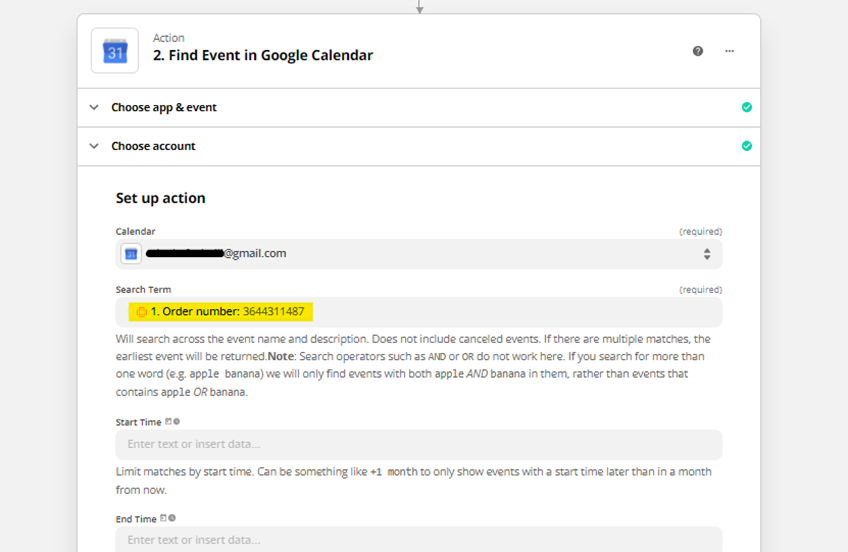
Task: Click green checkmark beside Choose app & event
Action: tap(746, 107)
